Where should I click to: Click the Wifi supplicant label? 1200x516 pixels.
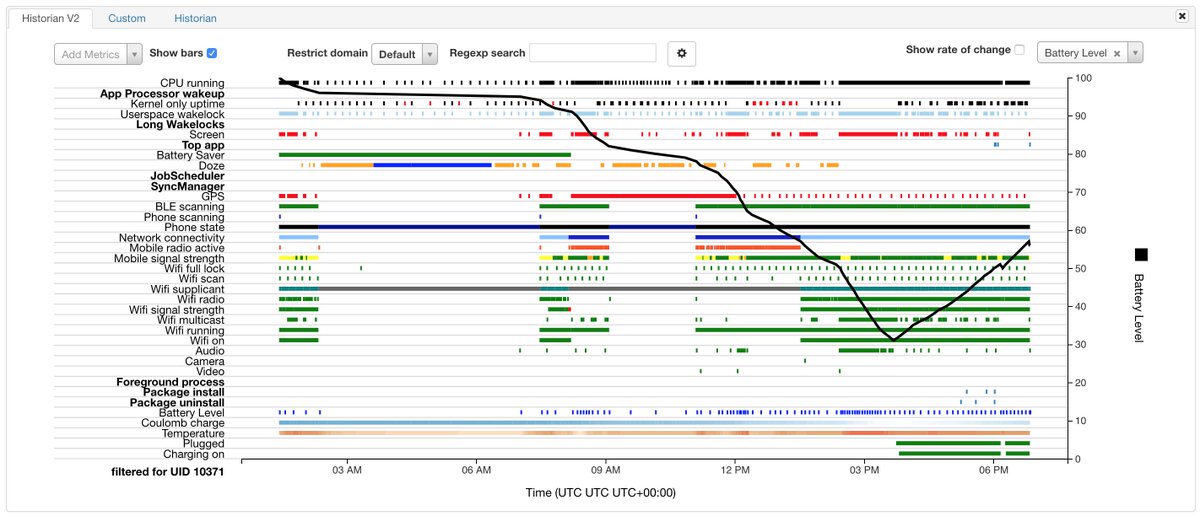(x=188, y=290)
